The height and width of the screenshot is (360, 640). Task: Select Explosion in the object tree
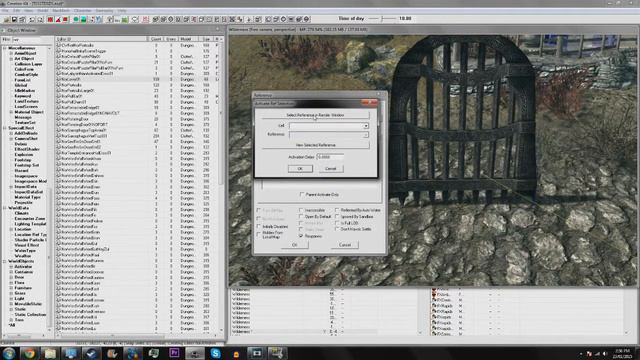tap(24, 155)
